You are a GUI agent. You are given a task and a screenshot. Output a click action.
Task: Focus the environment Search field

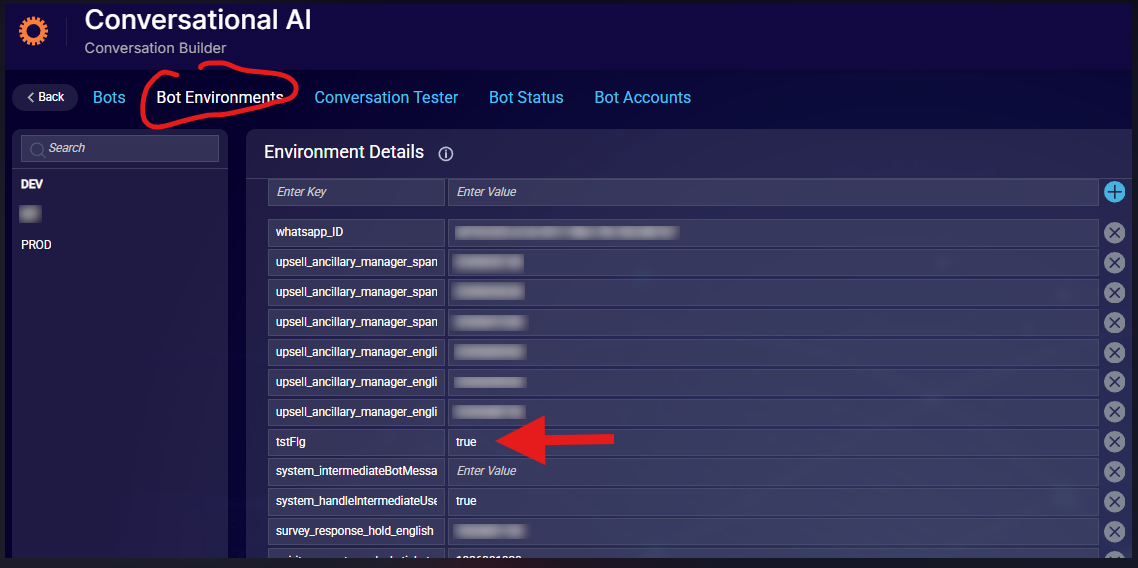pos(120,148)
